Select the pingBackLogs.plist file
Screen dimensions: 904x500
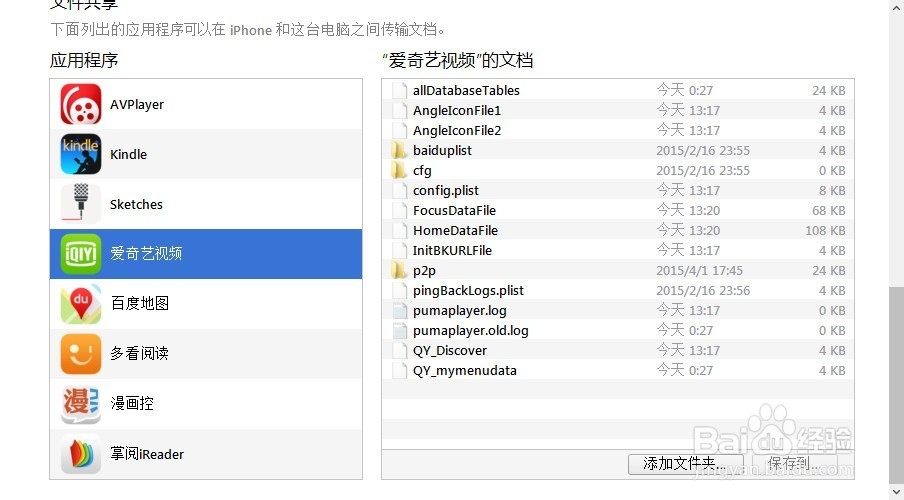click(x=617, y=291)
